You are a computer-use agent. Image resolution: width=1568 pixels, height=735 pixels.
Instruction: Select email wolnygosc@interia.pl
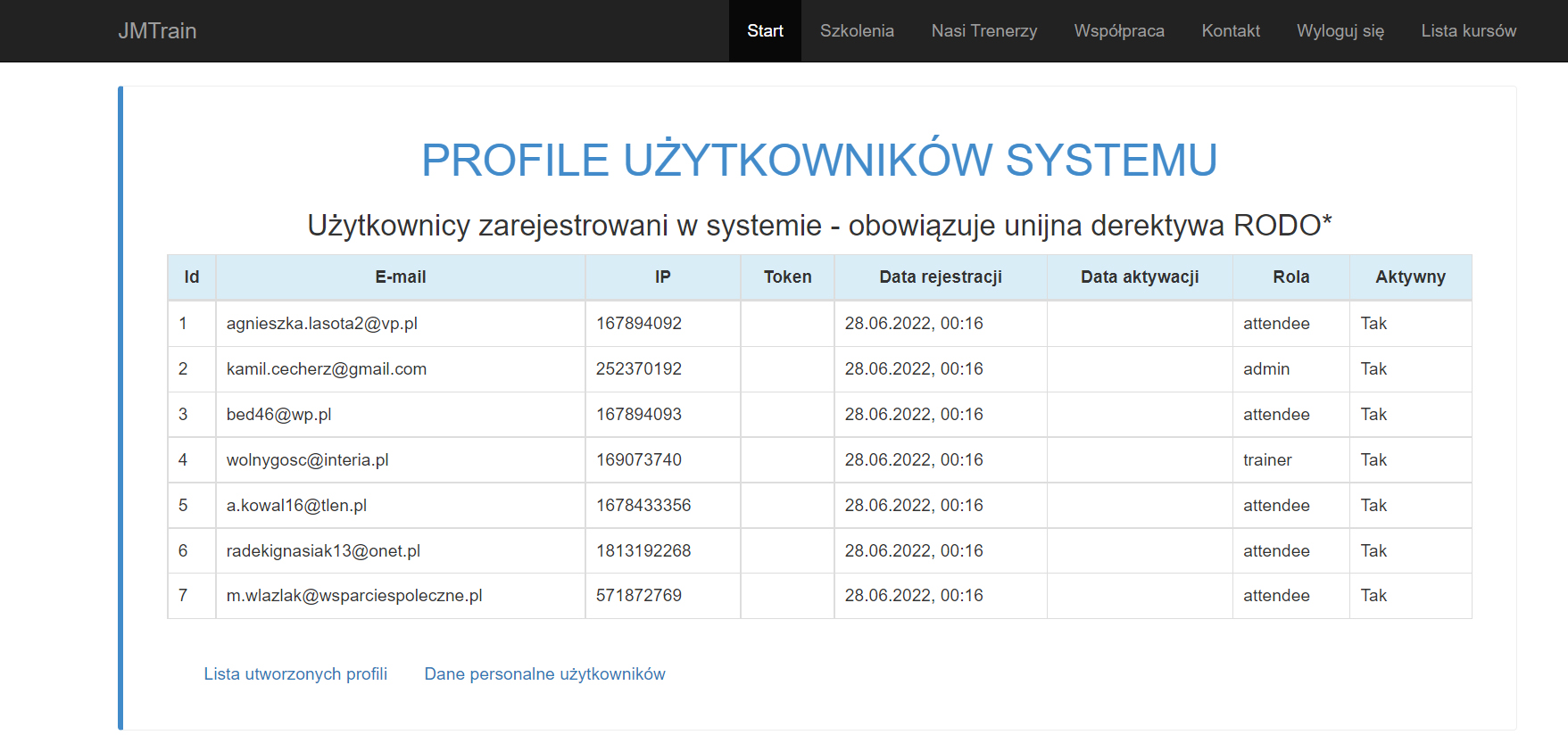(x=307, y=460)
